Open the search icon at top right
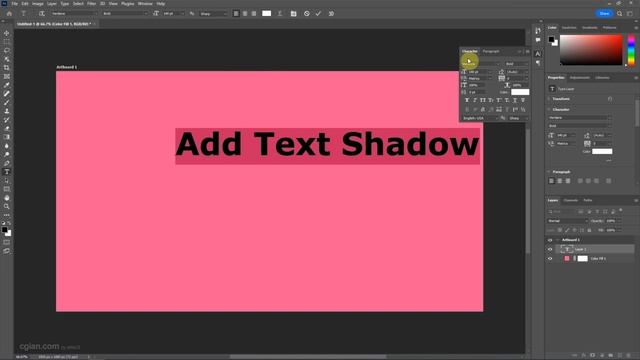The width and height of the screenshot is (640, 360). pyautogui.click(x=620, y=13)
